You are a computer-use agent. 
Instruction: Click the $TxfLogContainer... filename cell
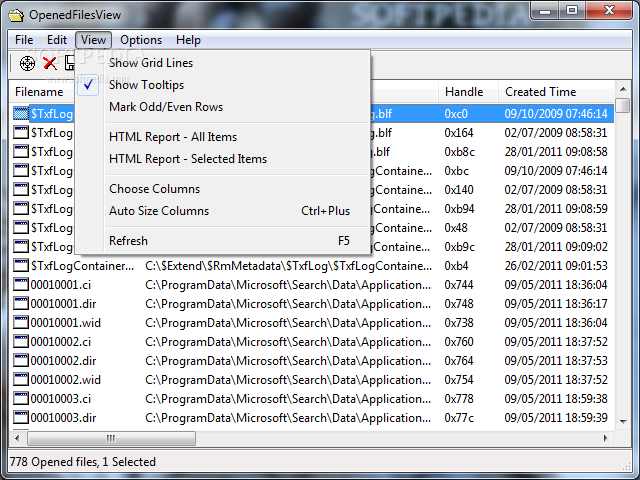(82, 266)
